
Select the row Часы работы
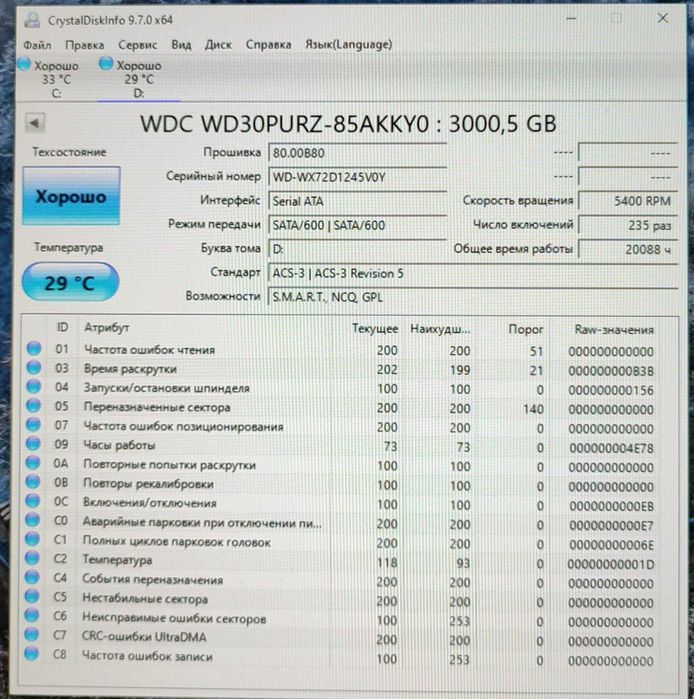341,446
